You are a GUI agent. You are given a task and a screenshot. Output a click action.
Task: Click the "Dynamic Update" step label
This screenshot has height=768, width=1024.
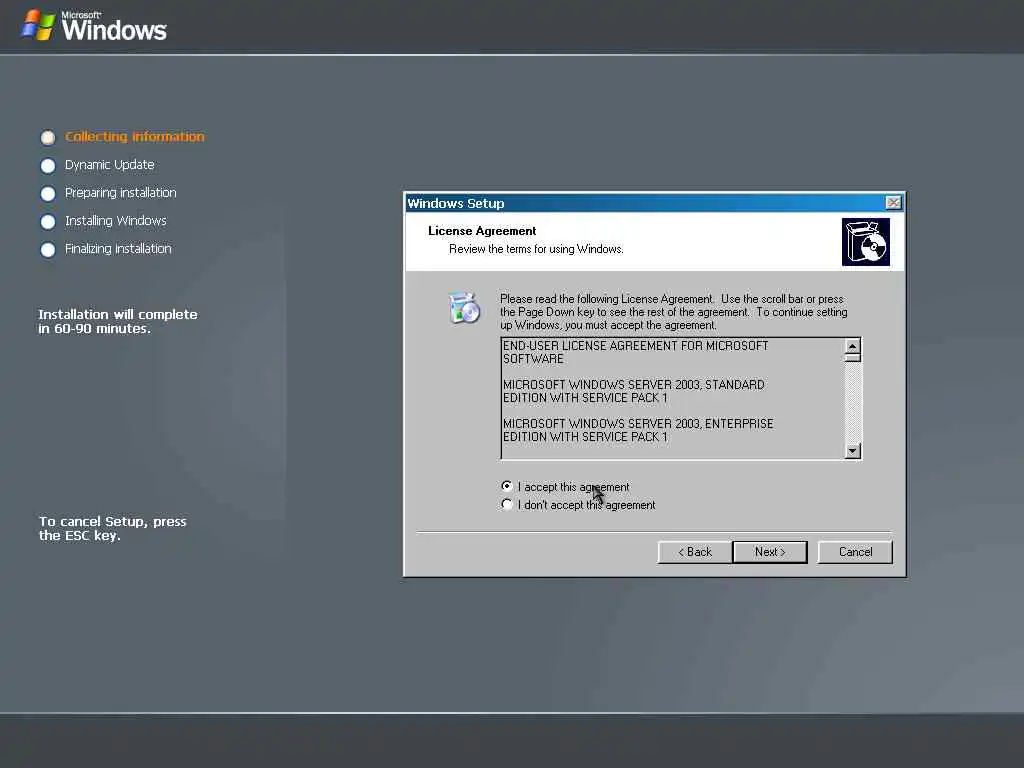click(x=110, y=165)
